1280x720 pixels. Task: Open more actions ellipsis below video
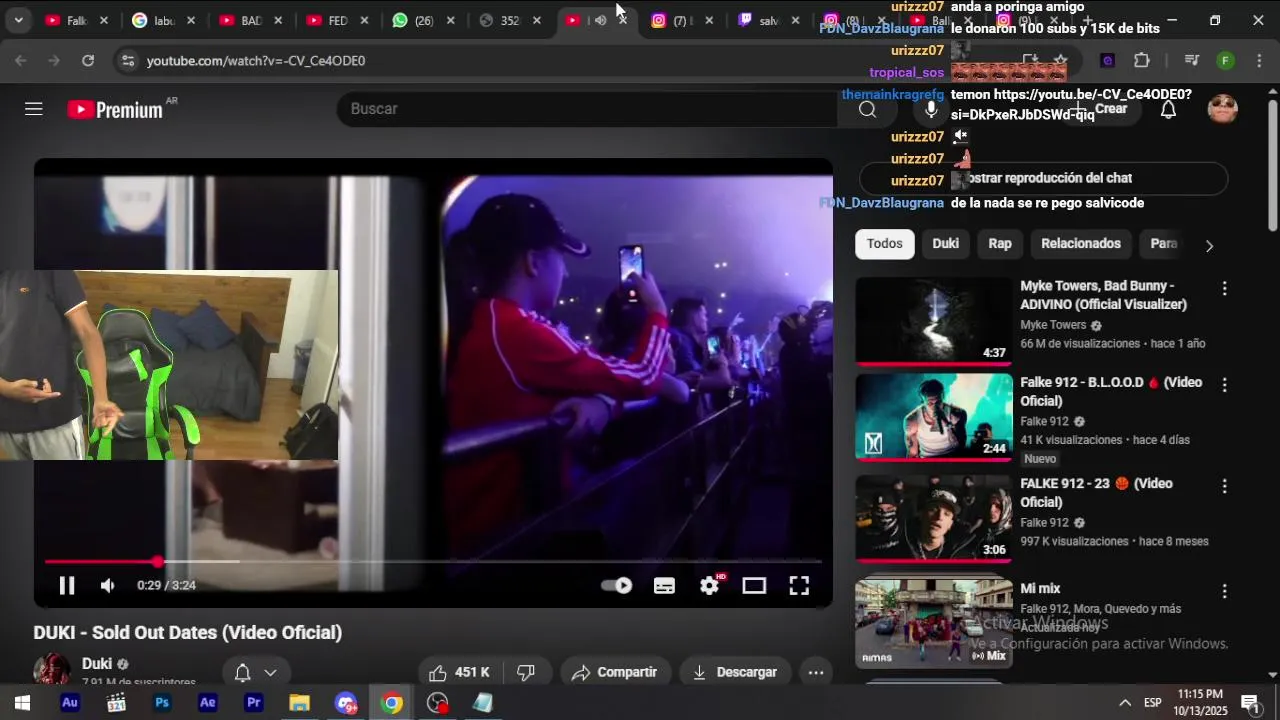(816, 673)
